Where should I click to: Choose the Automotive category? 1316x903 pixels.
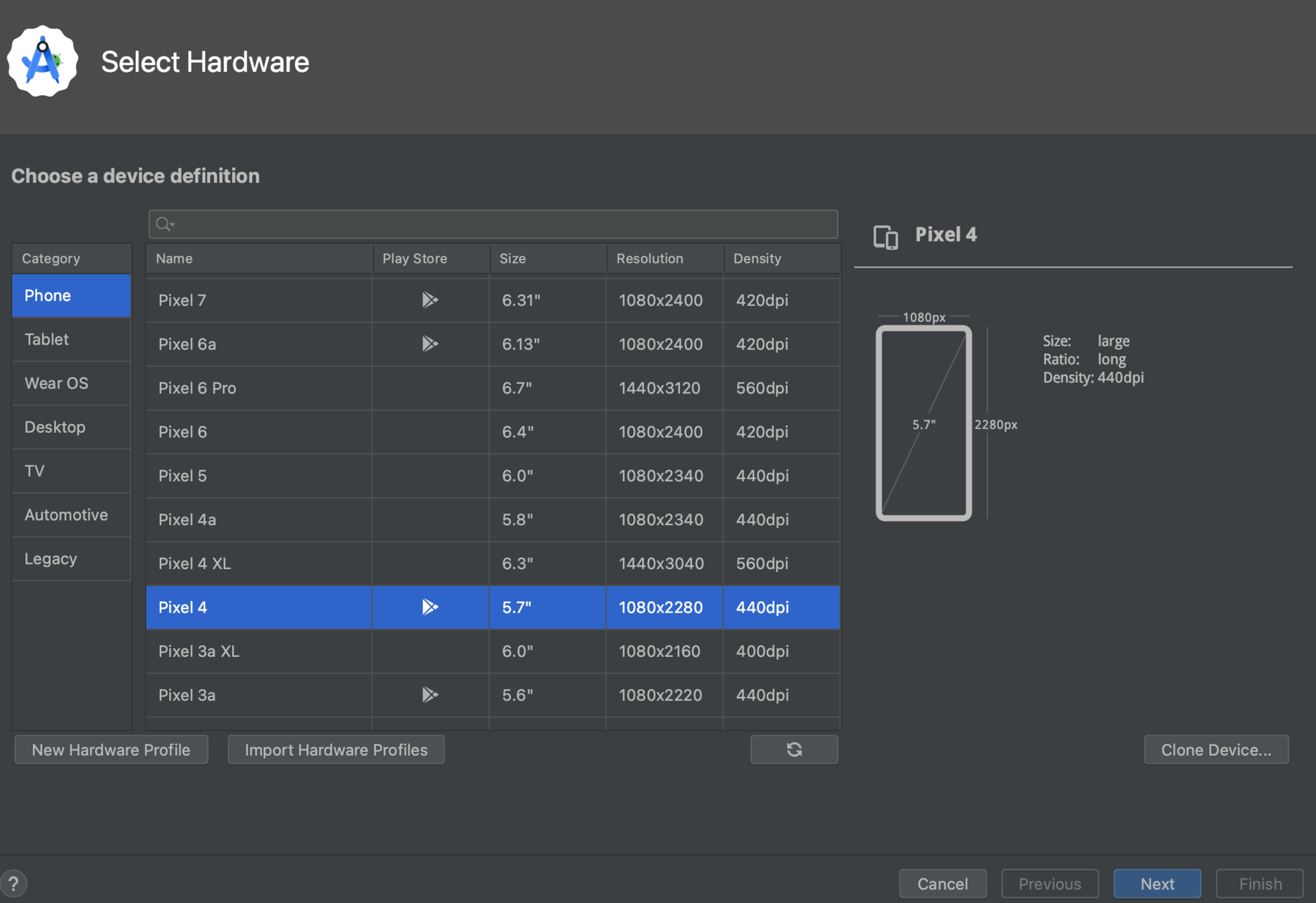point(71,515)
